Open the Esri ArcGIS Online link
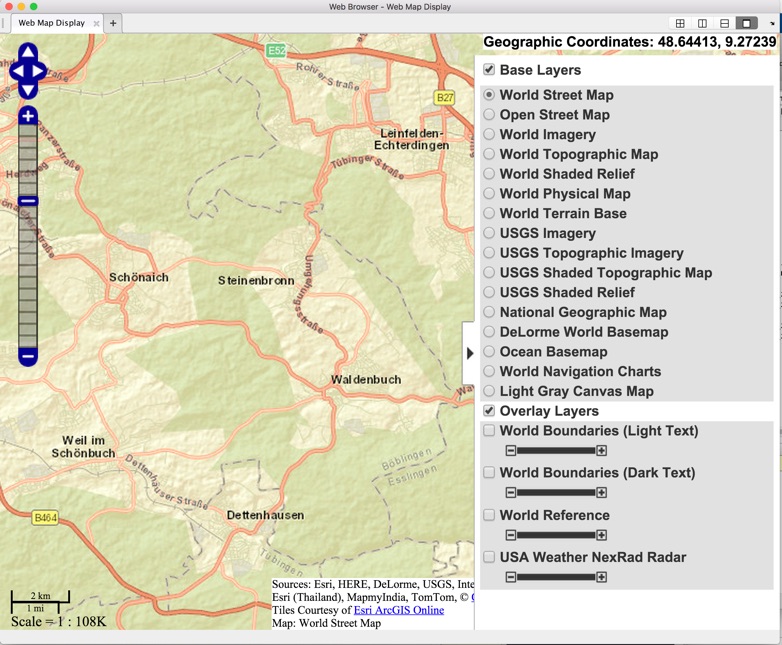 pyautogui.click(x=398, y=610)
